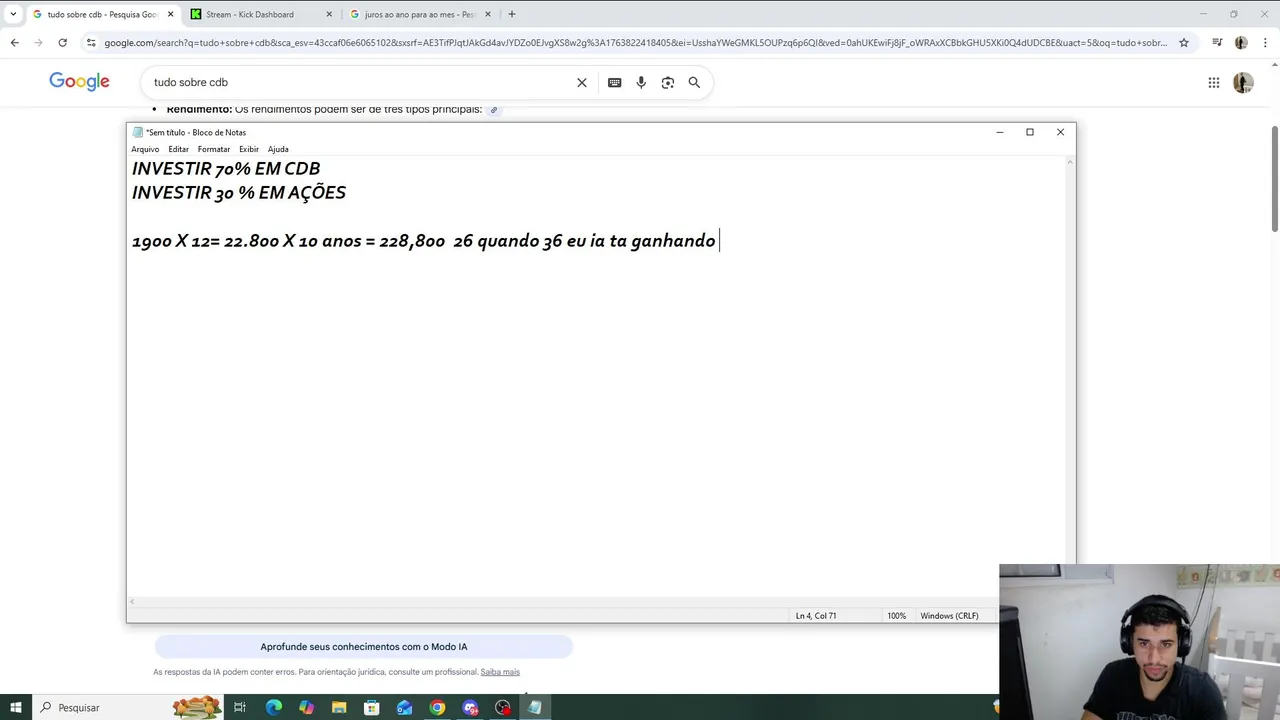Go to Google home via logo
Image resolution: width=1280 pixels, height=720 pixels.
(x=79, y=82)
